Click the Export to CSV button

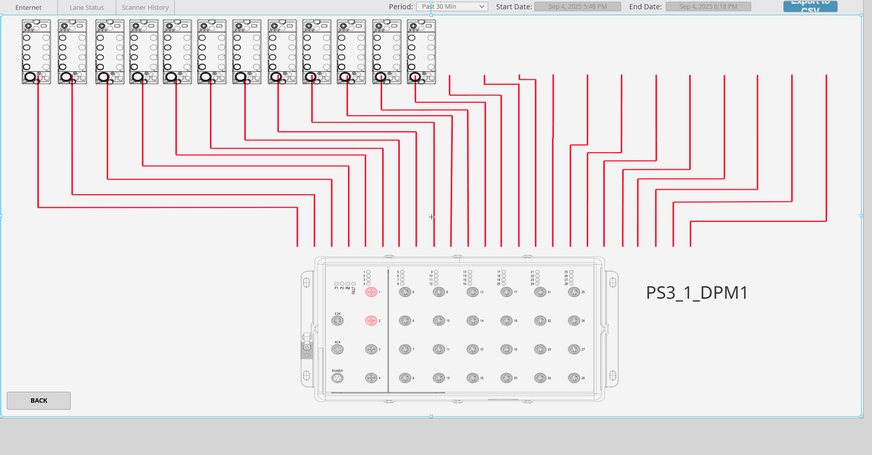pos(810,6)
